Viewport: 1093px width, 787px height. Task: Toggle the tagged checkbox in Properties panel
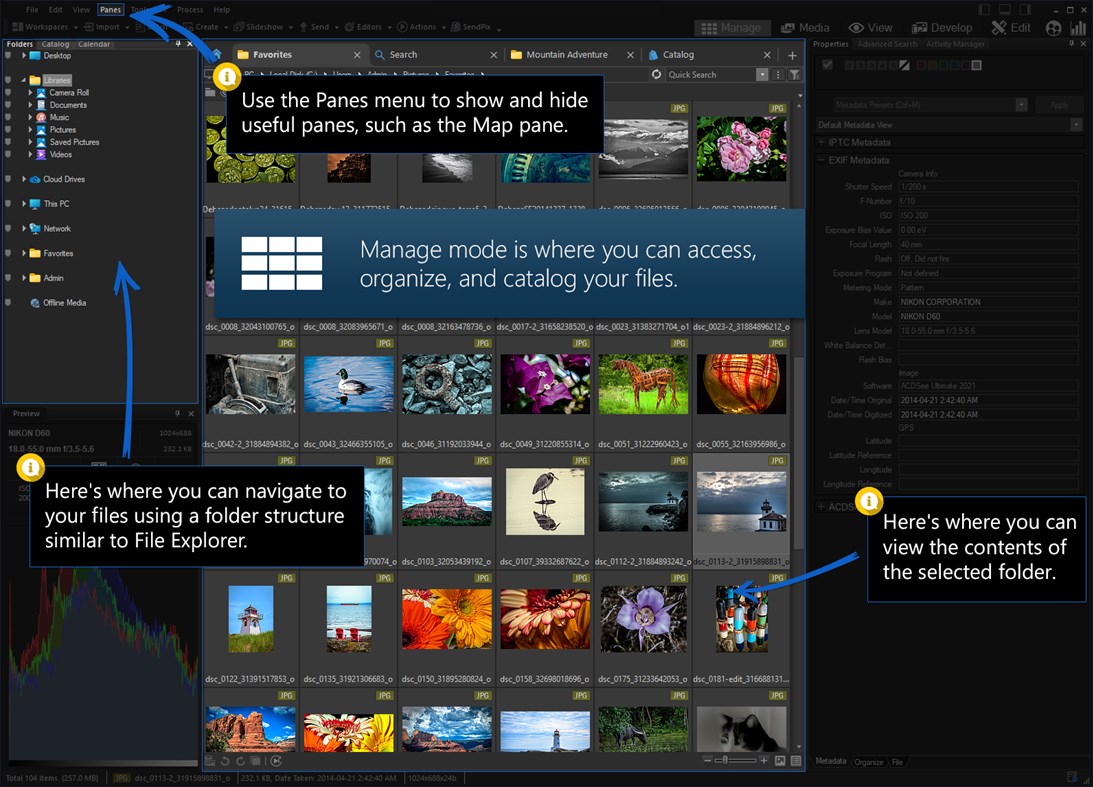(828, 64)
